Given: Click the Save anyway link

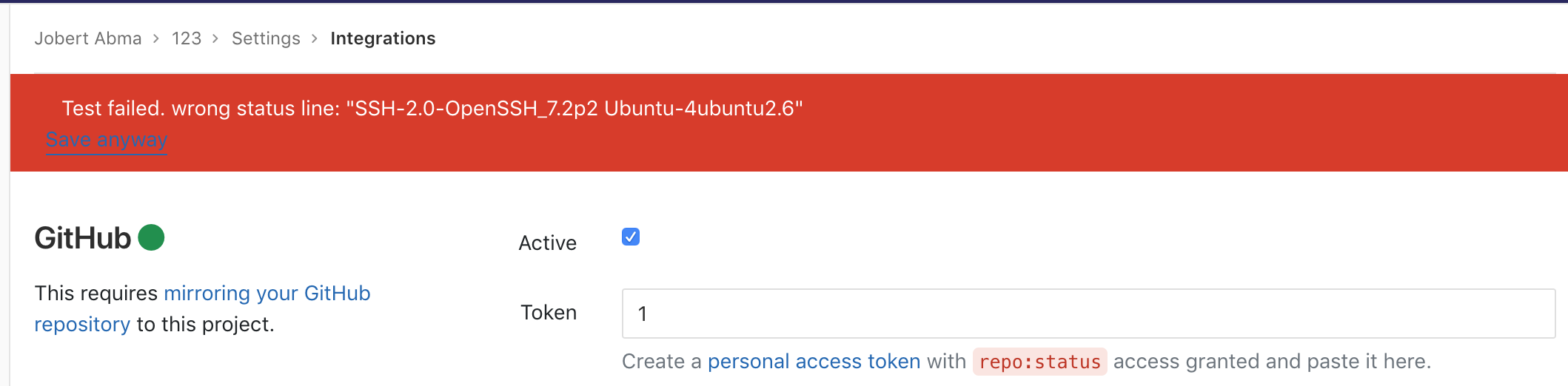Looking at the screenshot, I should (107, 140).
